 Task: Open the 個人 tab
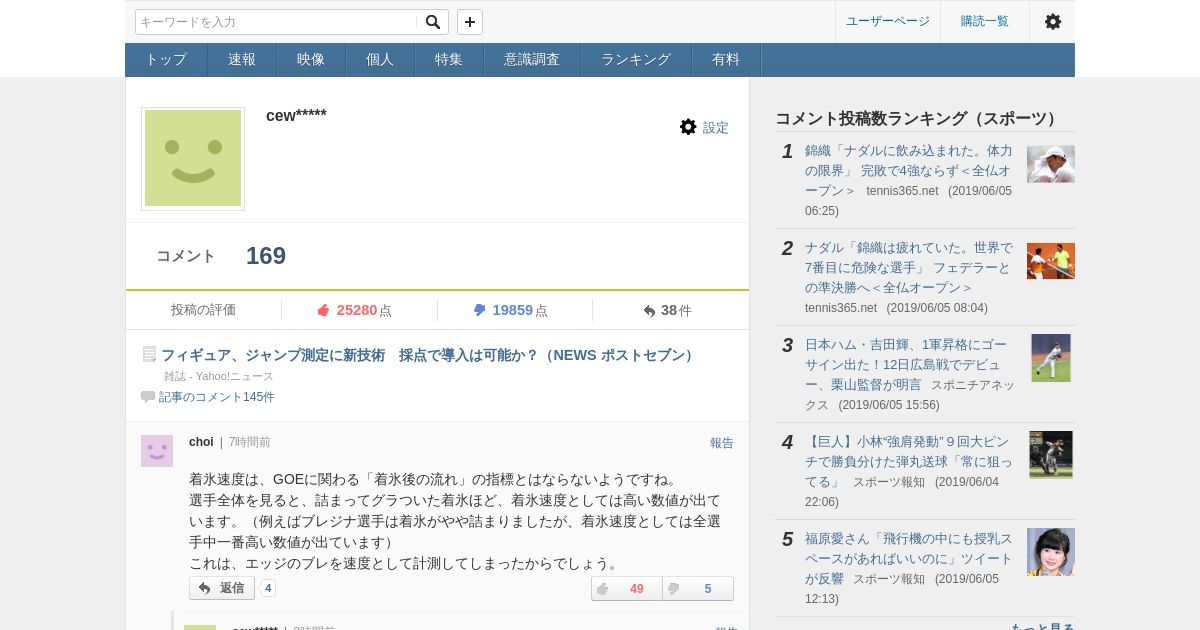[x=380, y=60]
